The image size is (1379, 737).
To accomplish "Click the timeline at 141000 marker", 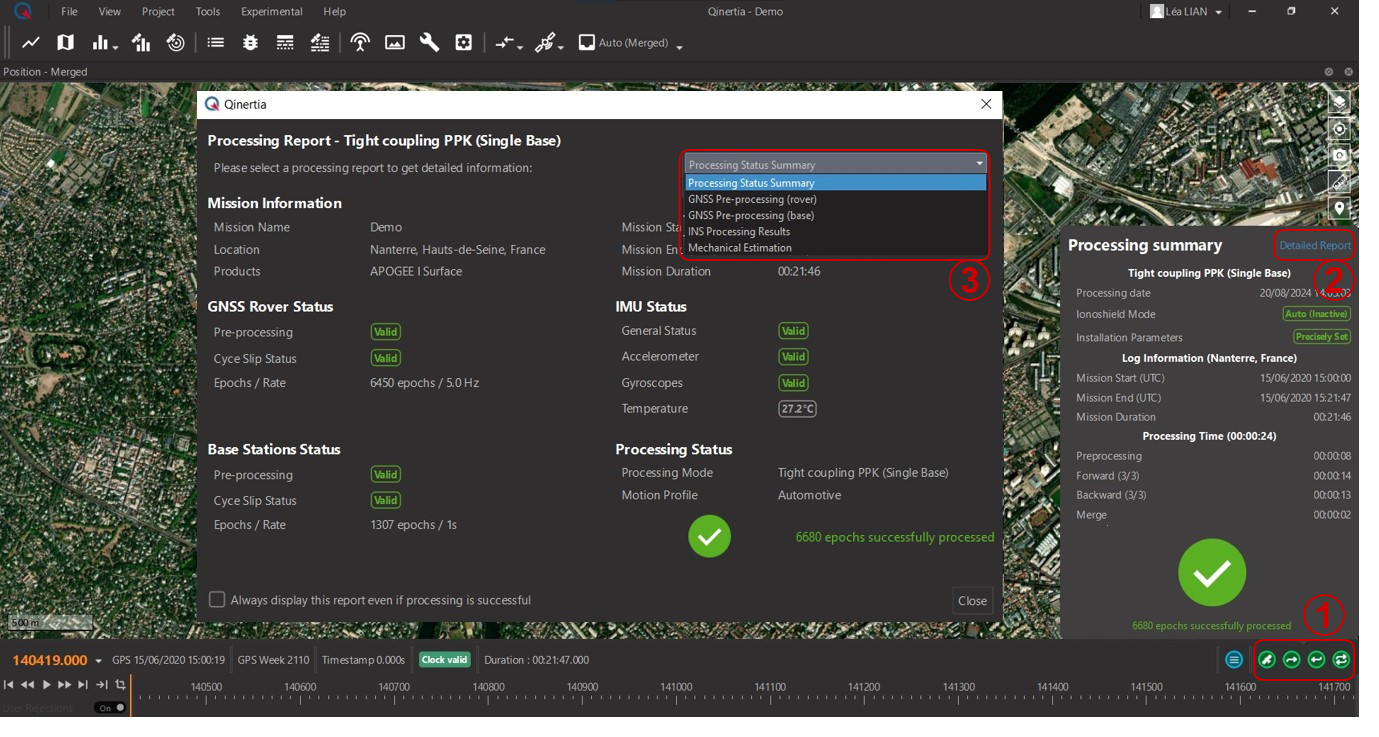I will [676, 687].
